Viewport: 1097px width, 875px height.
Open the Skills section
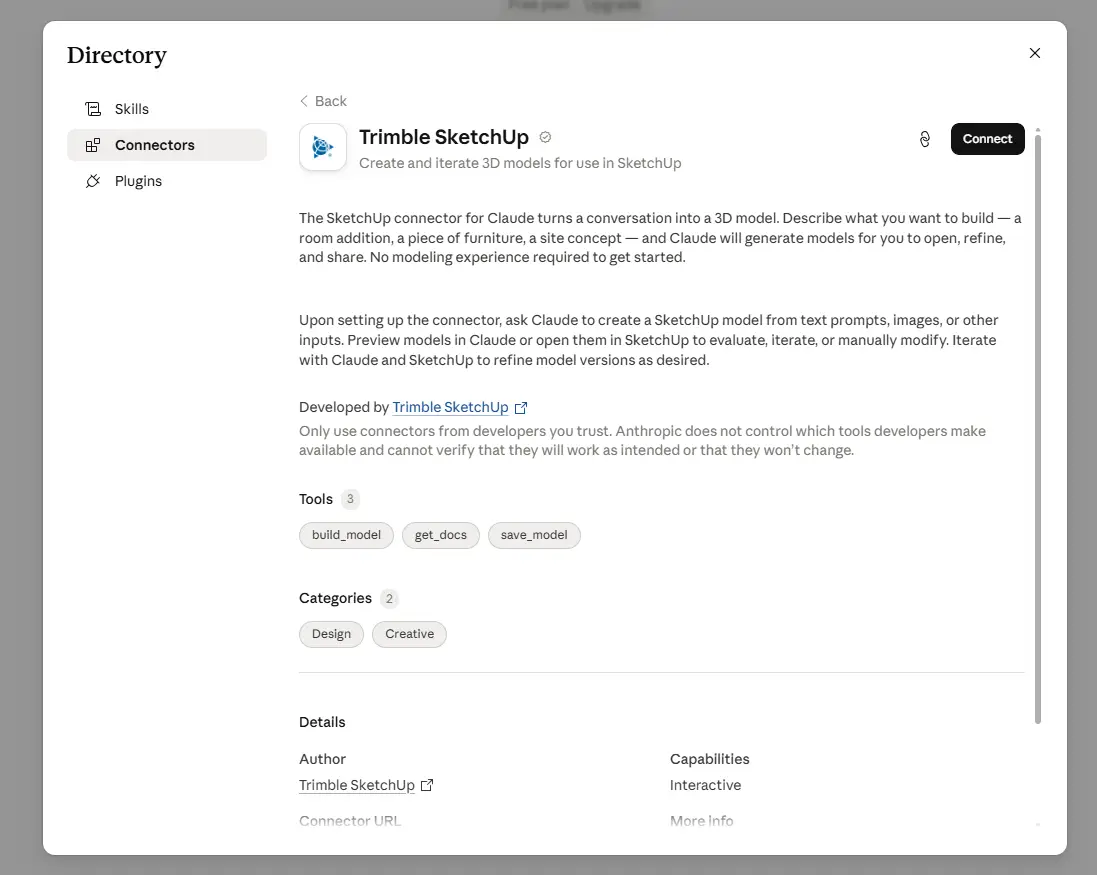167,109
